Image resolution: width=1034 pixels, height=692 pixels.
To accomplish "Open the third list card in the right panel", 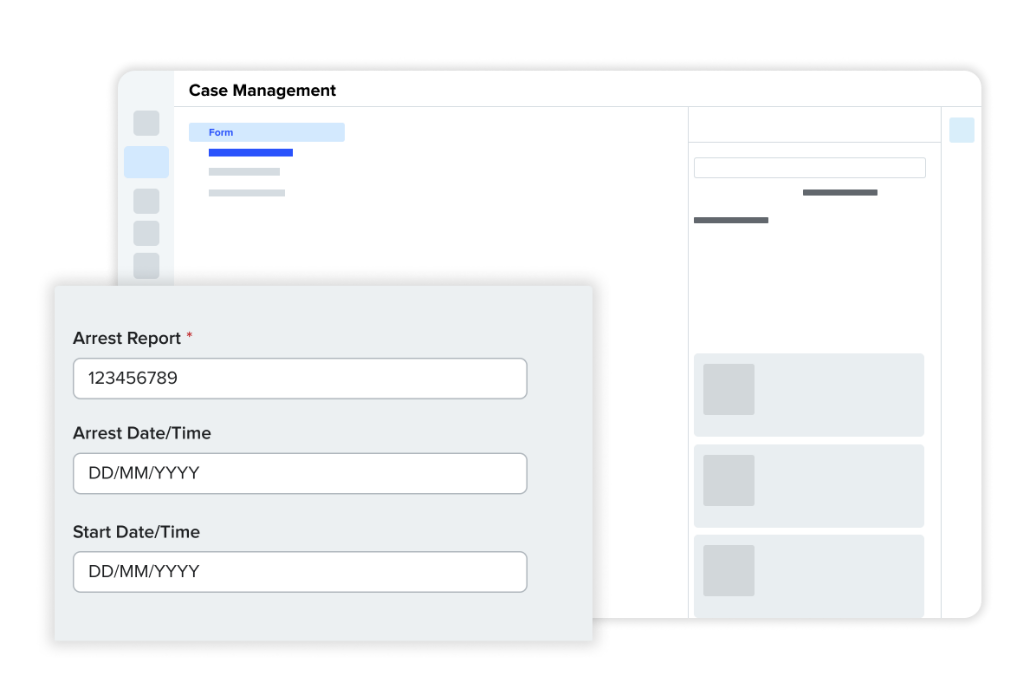I will 808,576.
